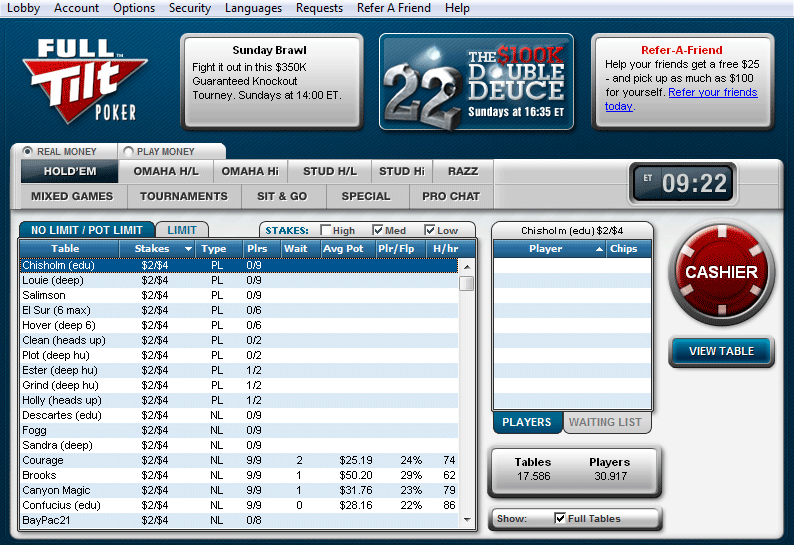Select the Hover (deep 6) table
Screen dimensions: 794x545
tap(239, 325)
